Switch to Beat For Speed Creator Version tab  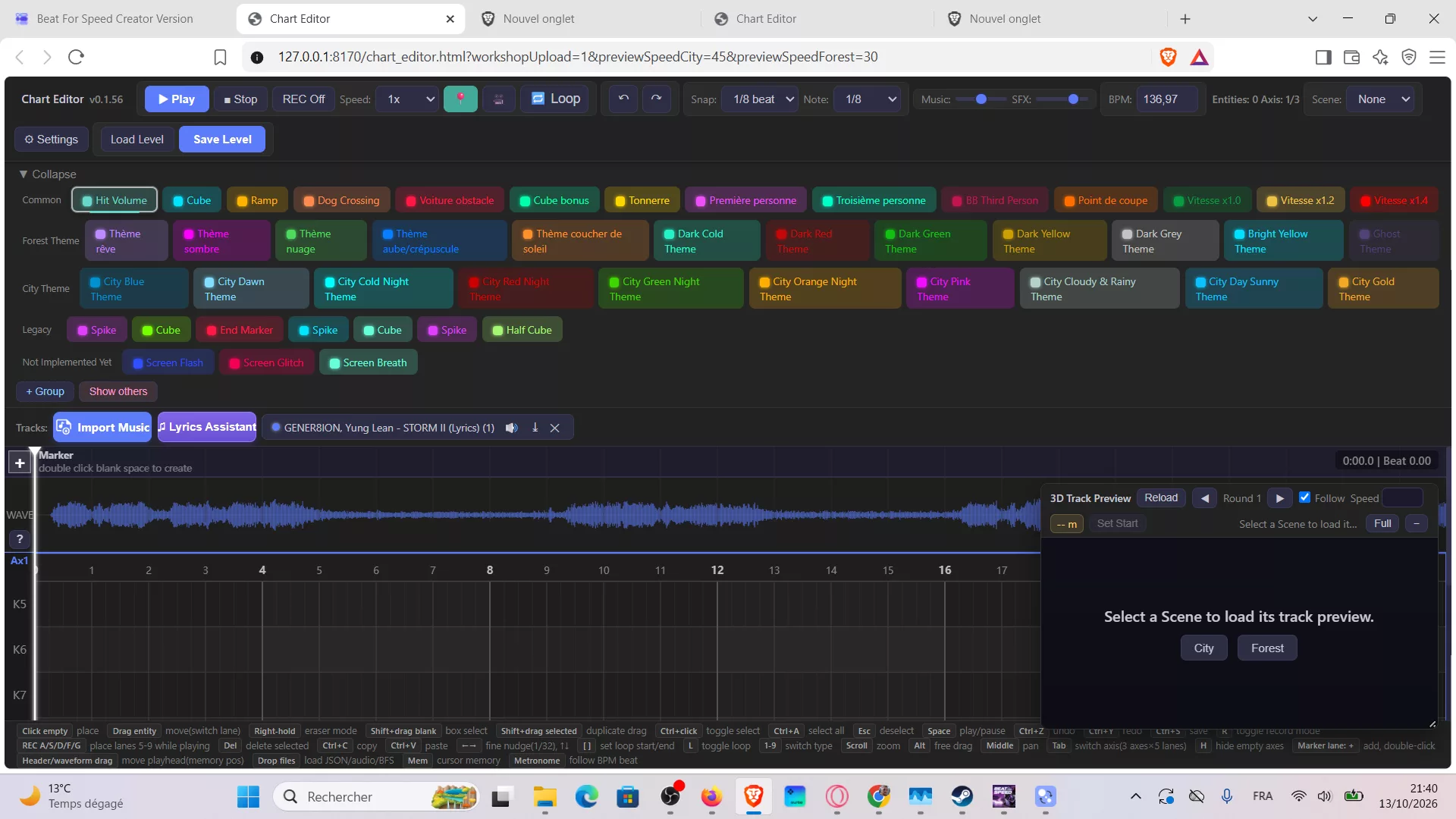click(x=115, y=19)
